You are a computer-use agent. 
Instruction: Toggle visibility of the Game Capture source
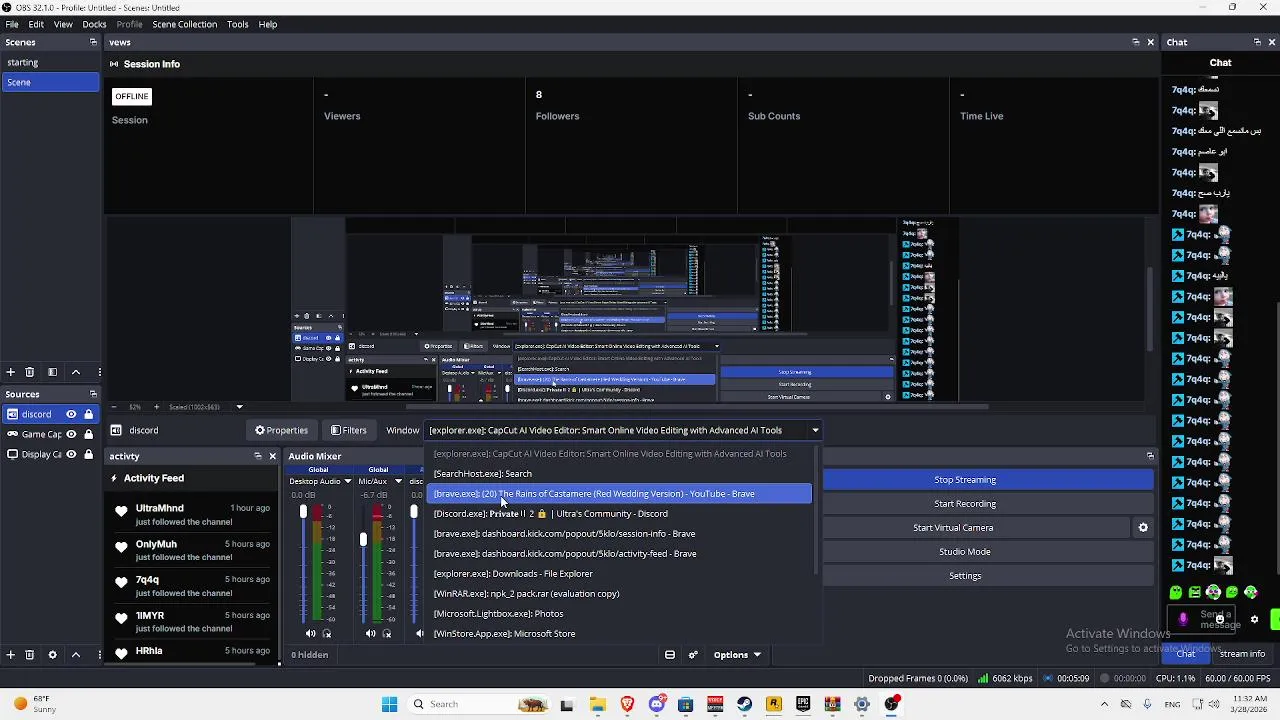(x=71, y=434)
